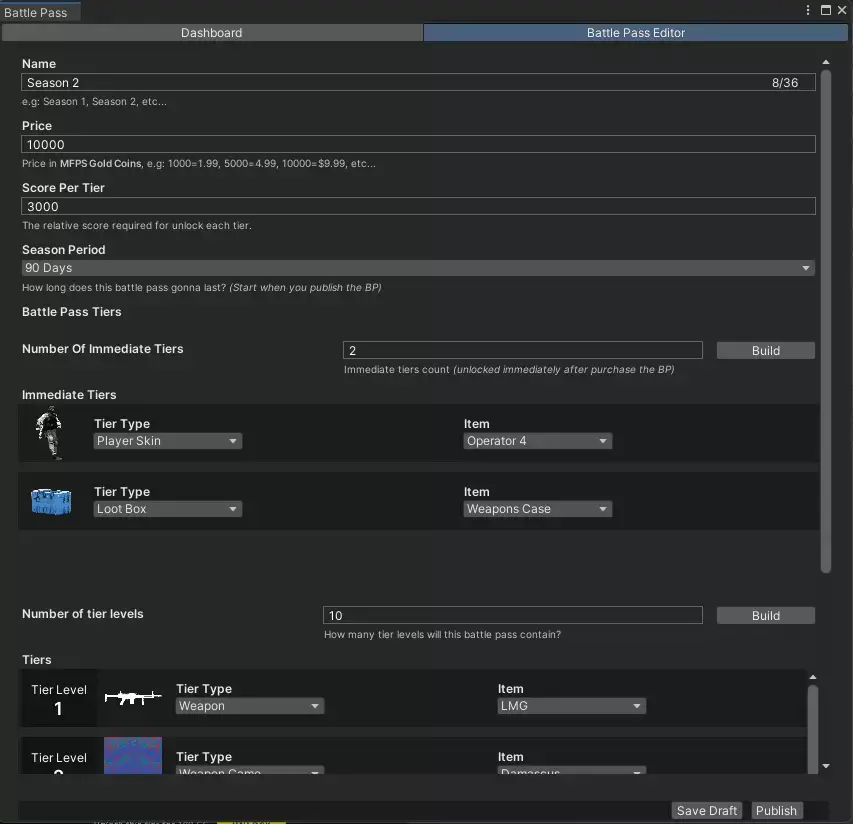The image size is (853, 824).
Task: Switch to the Dashboard tab
Action: pyautogui.click(x=211, y=33)
